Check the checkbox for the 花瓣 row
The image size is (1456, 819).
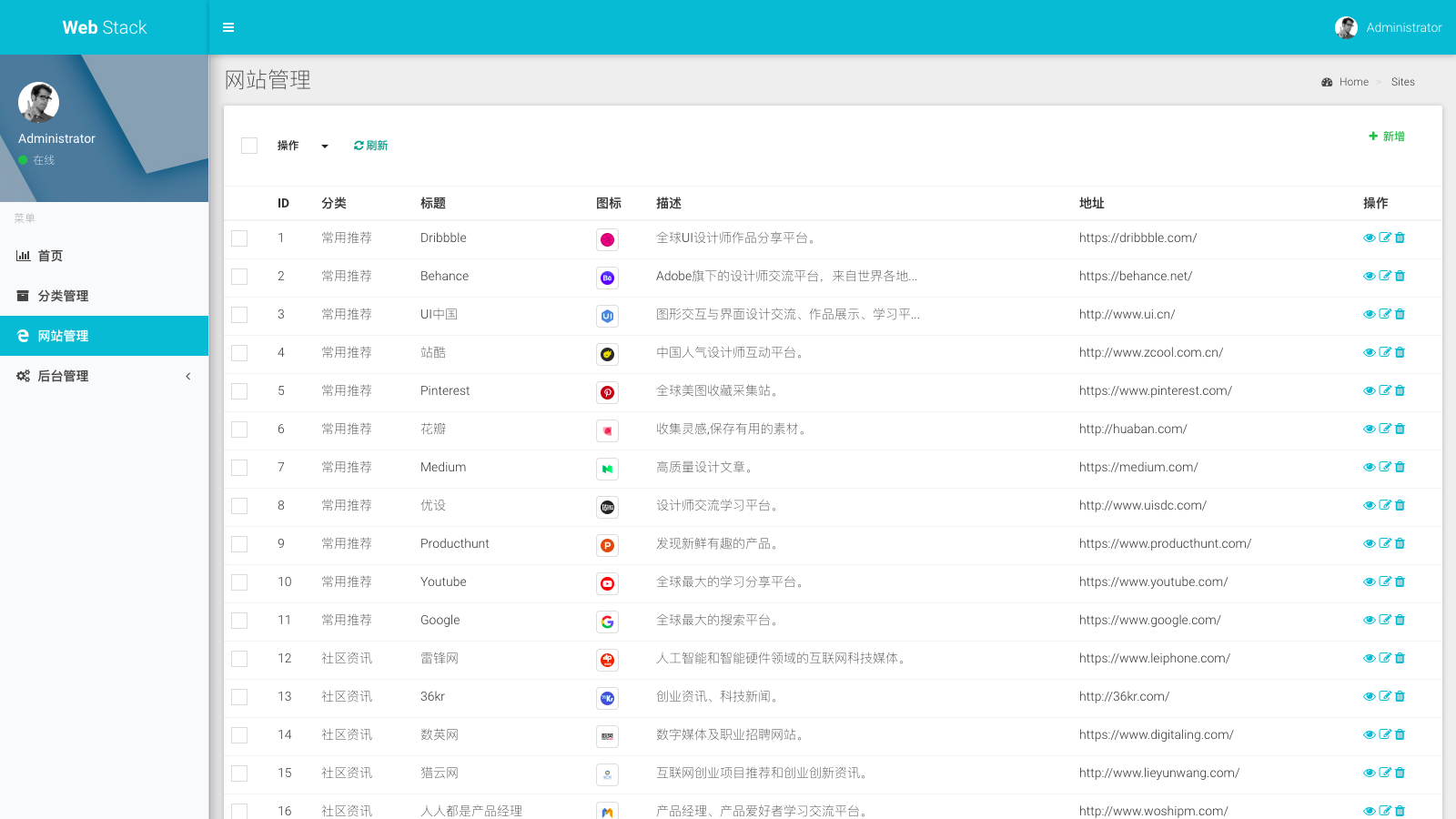[x=239, y=430]
